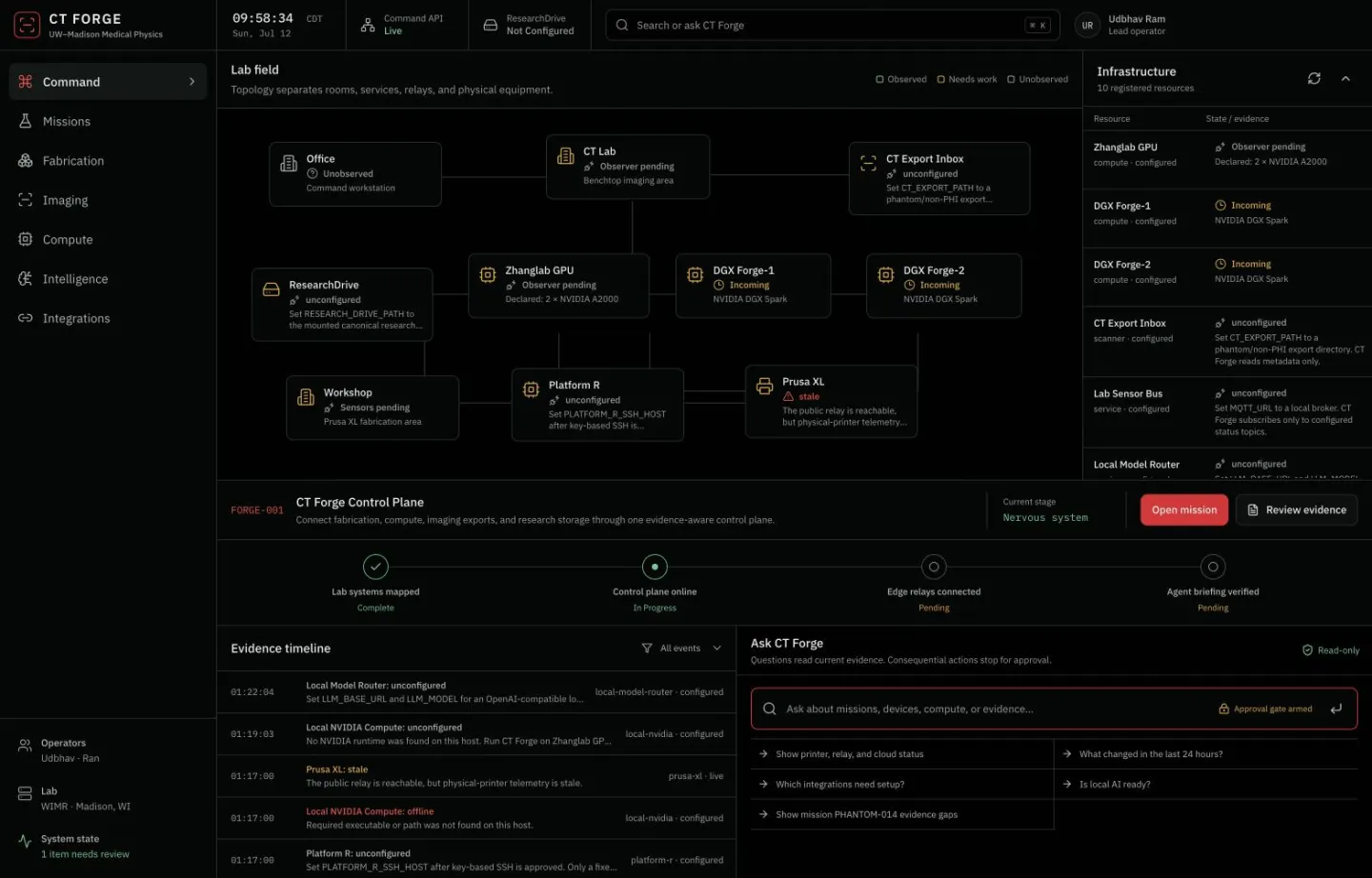Select suggestion What changed in the last 24 hours?
The image size is (1372, 878).
(1206, 754)
